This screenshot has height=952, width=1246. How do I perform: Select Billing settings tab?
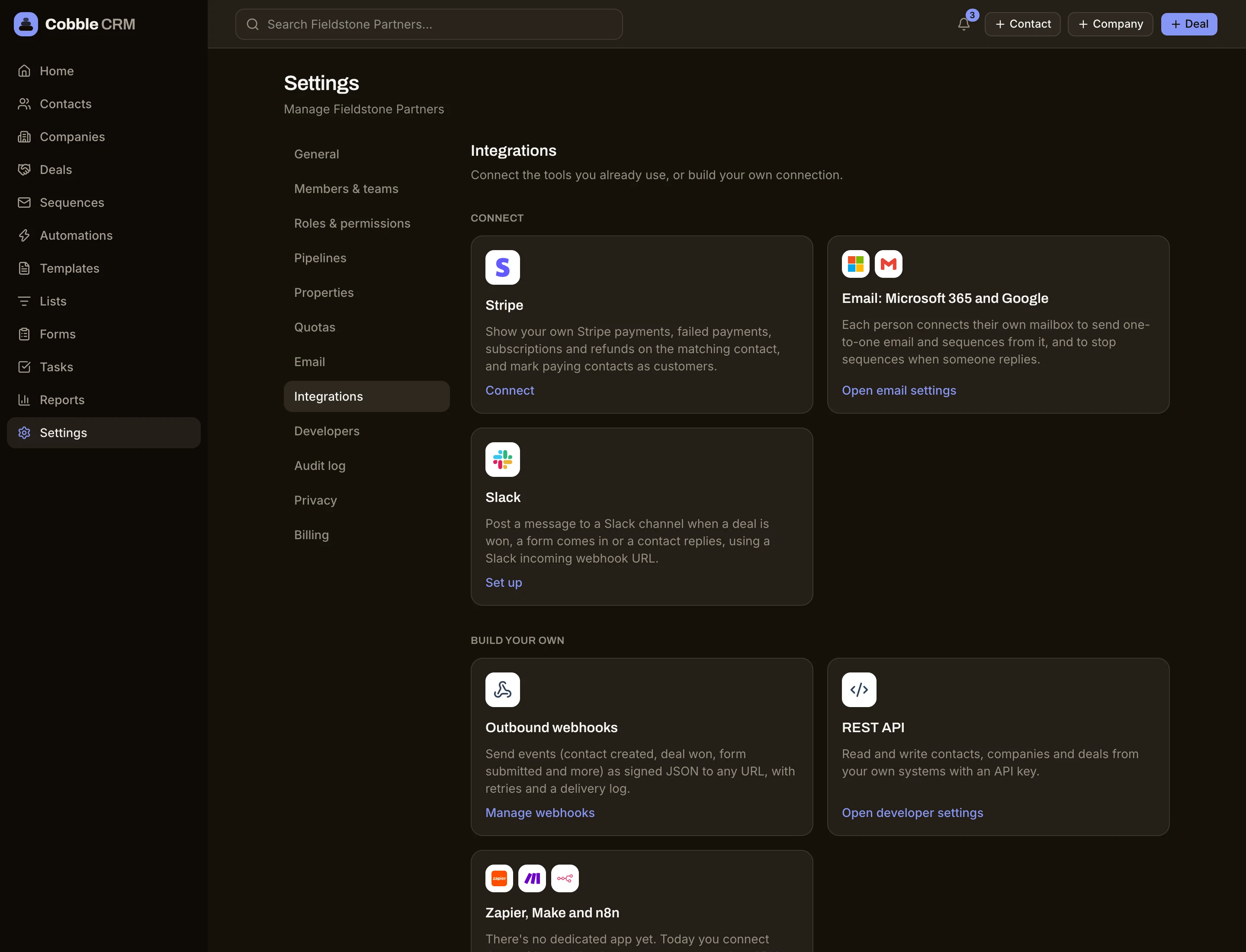[366, 534]
